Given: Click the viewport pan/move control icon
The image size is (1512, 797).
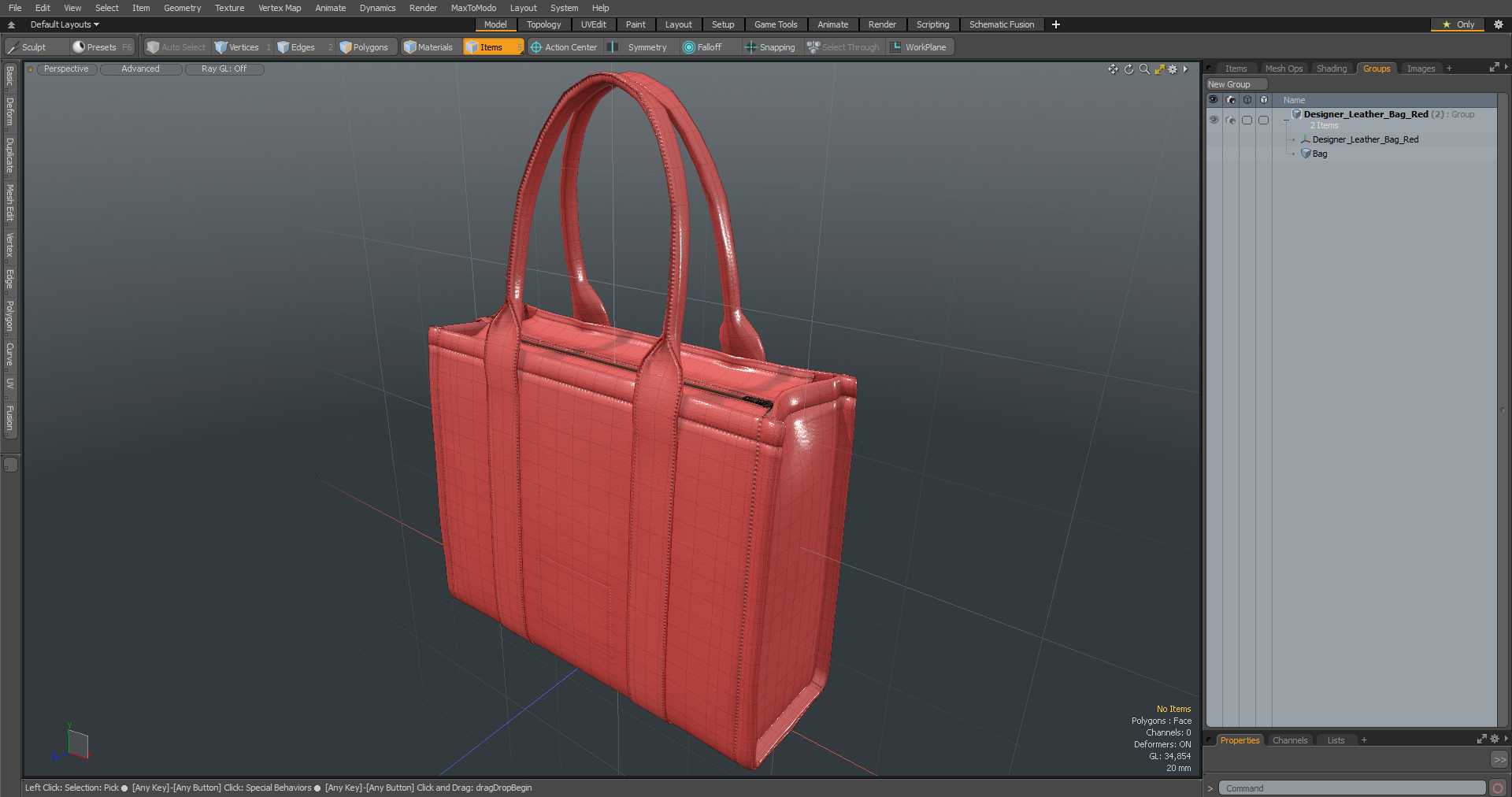Looking at the screenshot, I should [1113, 69].
